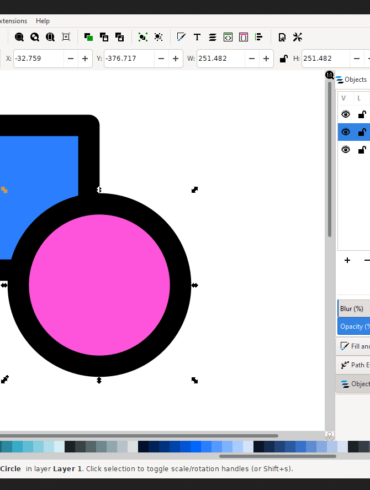
Task: Toggle the width/height lock ratio padlock
Action: [x=284, y=59]
